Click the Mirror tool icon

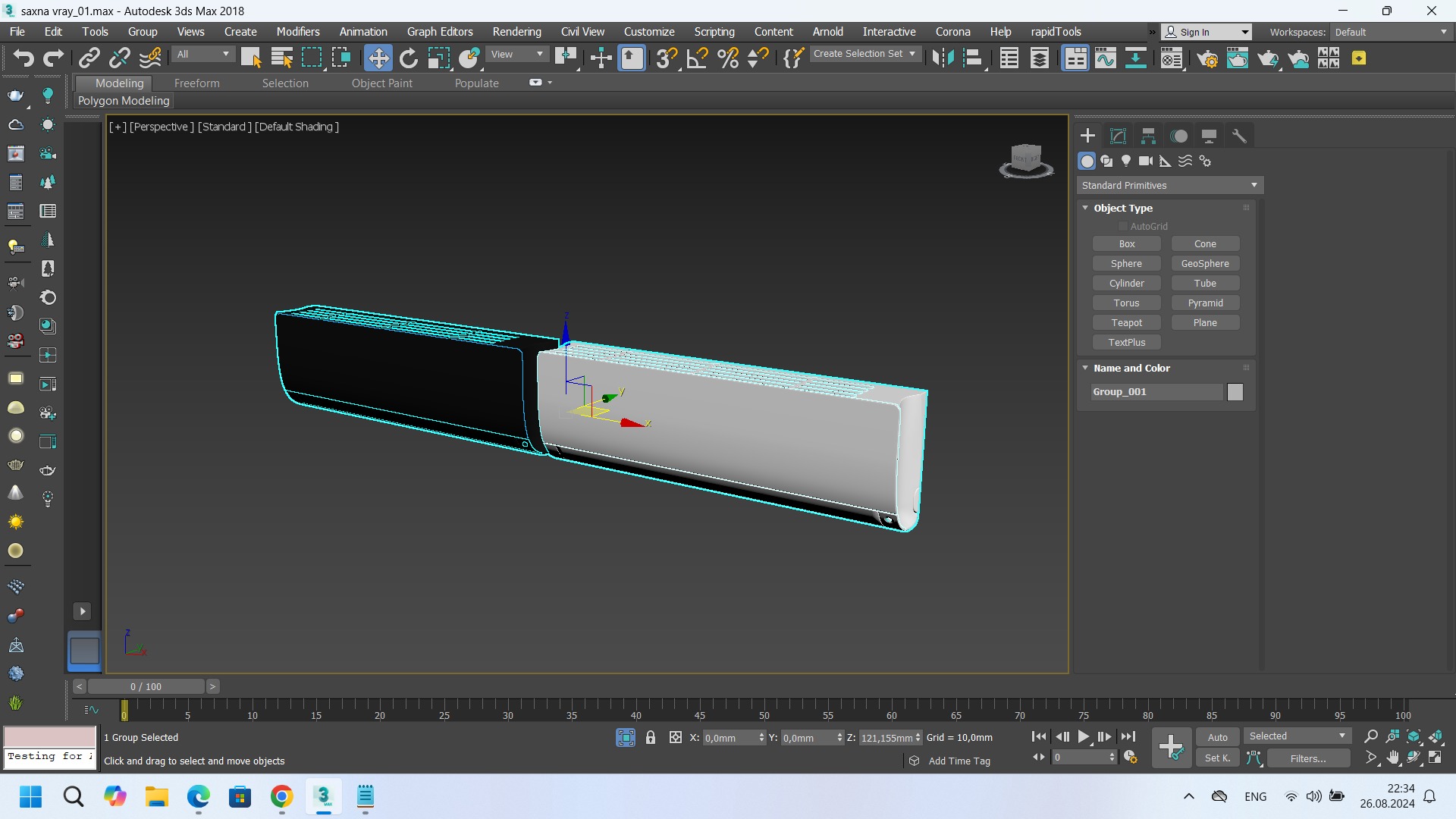tap(943, 58)
